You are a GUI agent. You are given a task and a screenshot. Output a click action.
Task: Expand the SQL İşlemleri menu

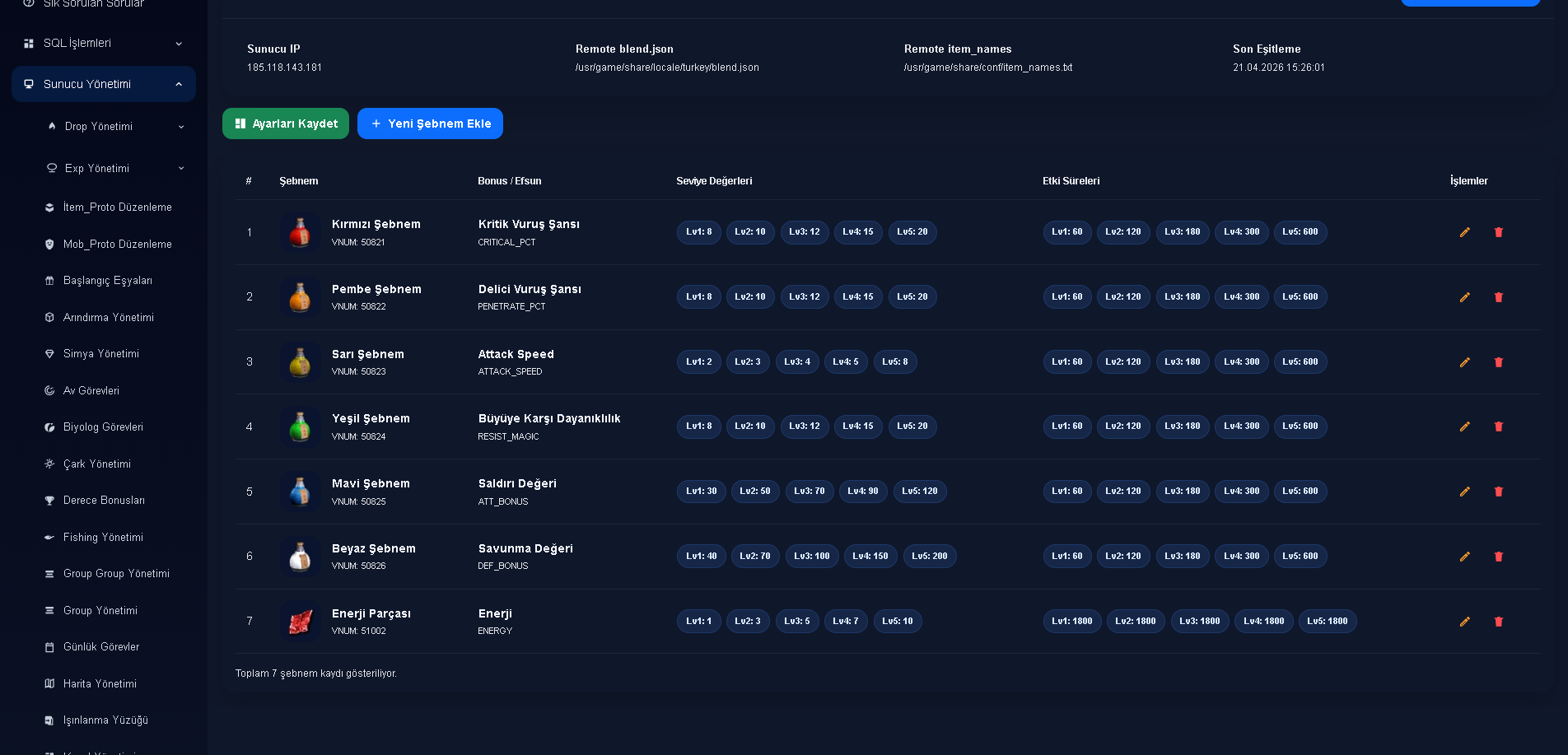tap(104, 43)
